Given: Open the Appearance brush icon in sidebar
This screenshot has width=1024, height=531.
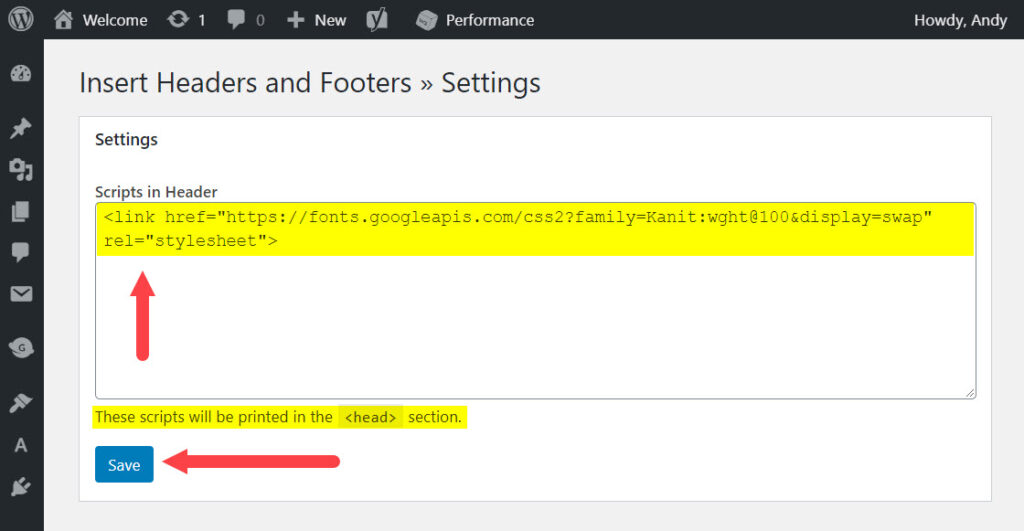Looking at the screenshot, I should pyautogui.click(x=21, y=402).
